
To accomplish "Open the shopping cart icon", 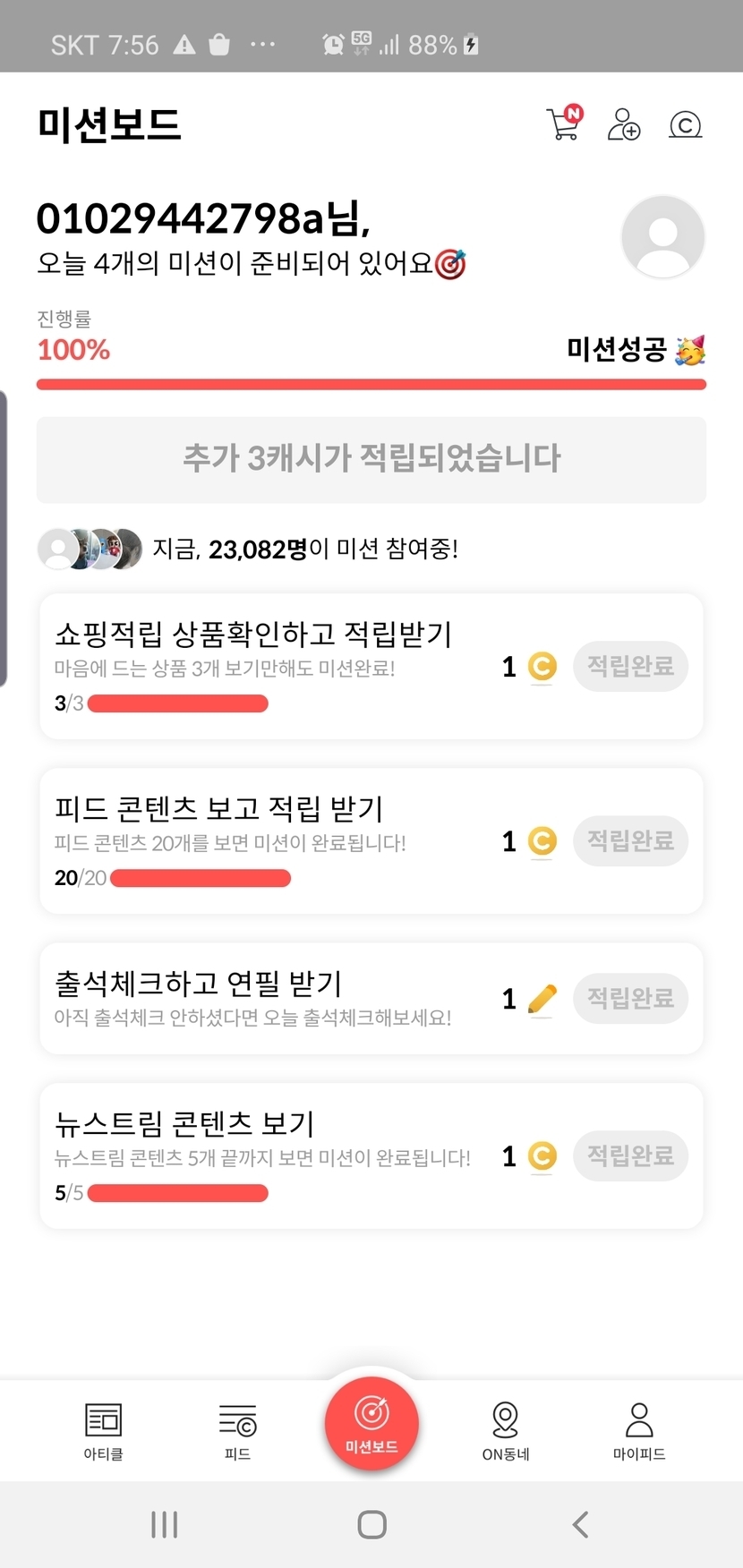I will point(563,124).
